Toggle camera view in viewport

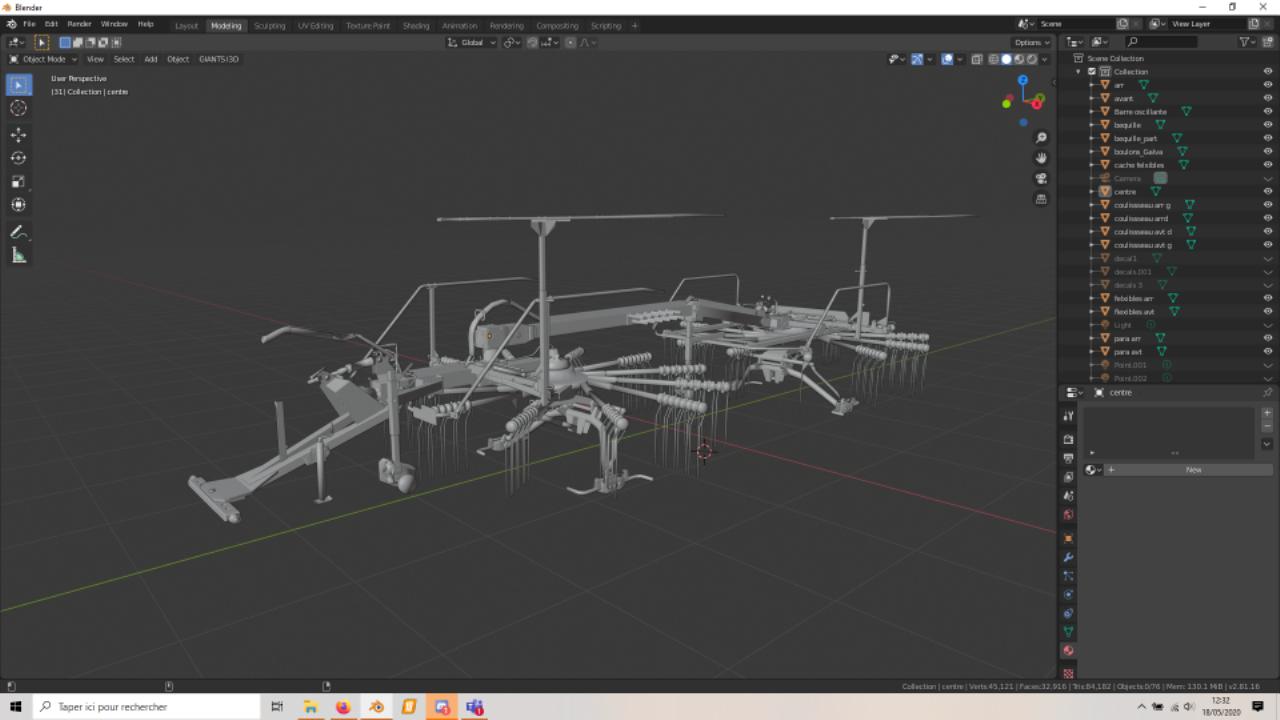click(1041, 178)
